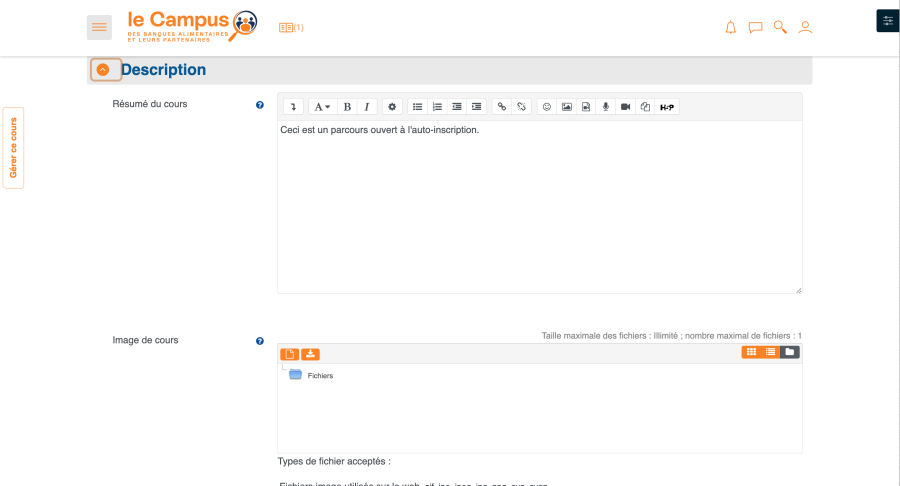
Task: Open the hamburger navigation menu
Action: click(x=99, y=27)
